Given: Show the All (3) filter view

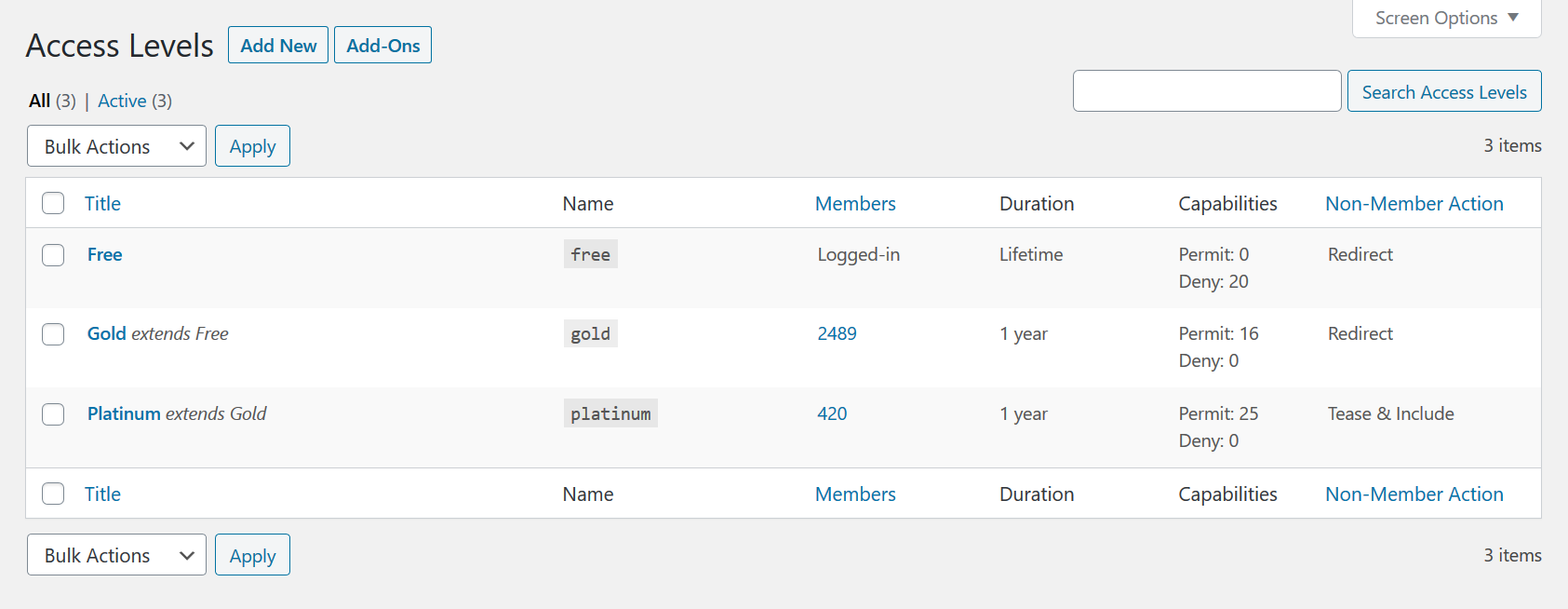Looking at the screenshot, I should (x=52, y=101).
